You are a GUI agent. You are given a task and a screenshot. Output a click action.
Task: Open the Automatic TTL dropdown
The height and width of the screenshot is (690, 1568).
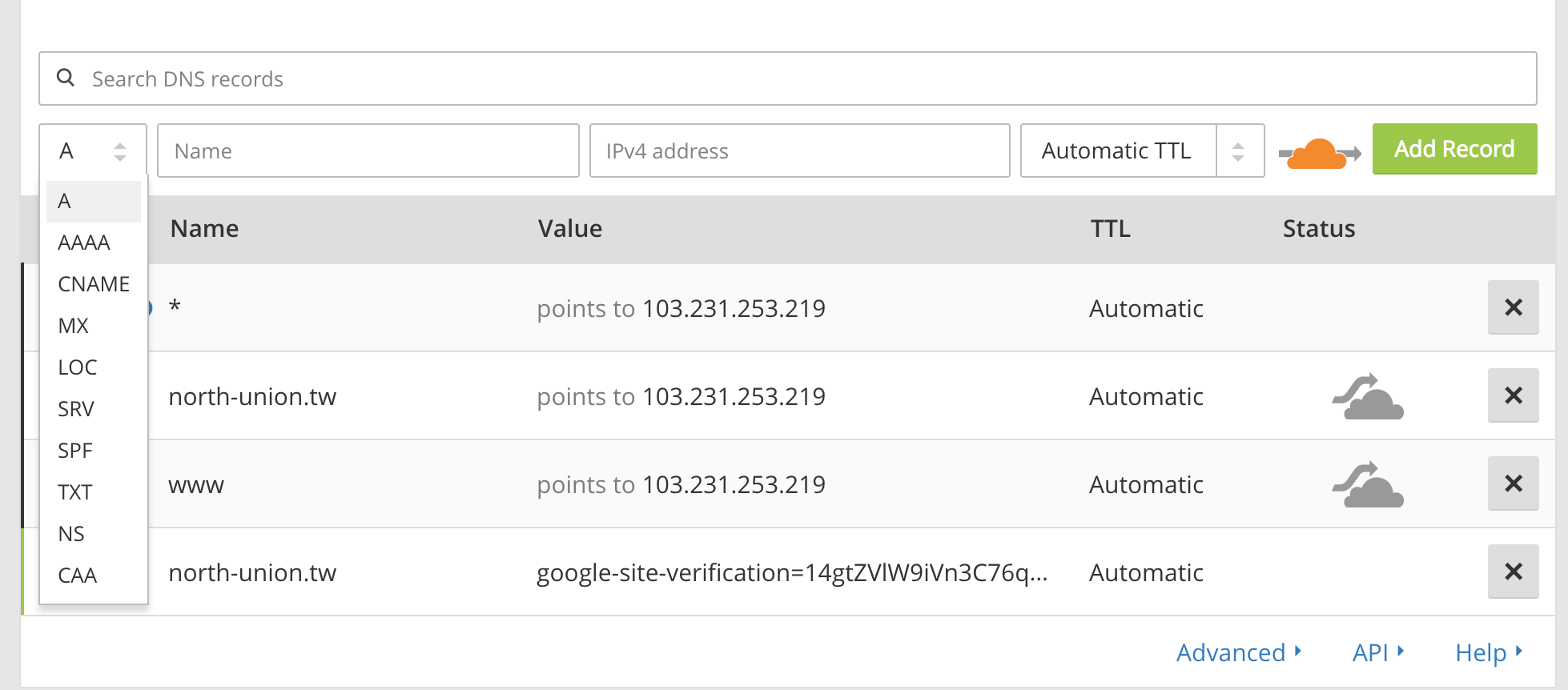coord(1141,150)
